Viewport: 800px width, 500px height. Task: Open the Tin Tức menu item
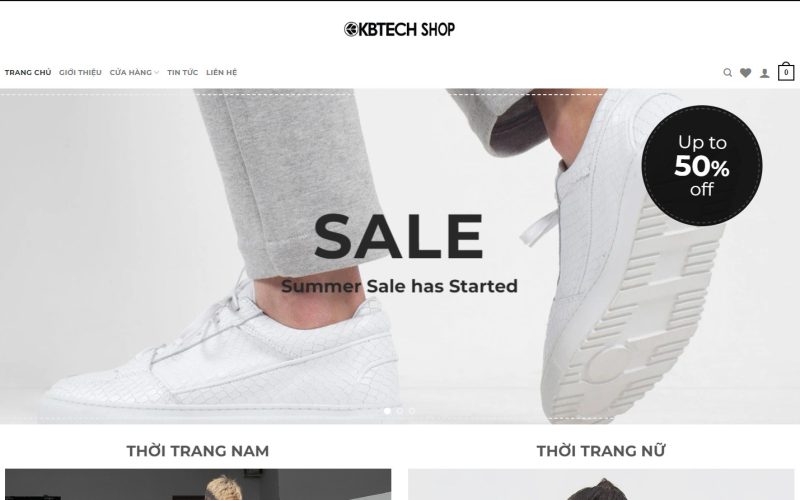(183, 72)
